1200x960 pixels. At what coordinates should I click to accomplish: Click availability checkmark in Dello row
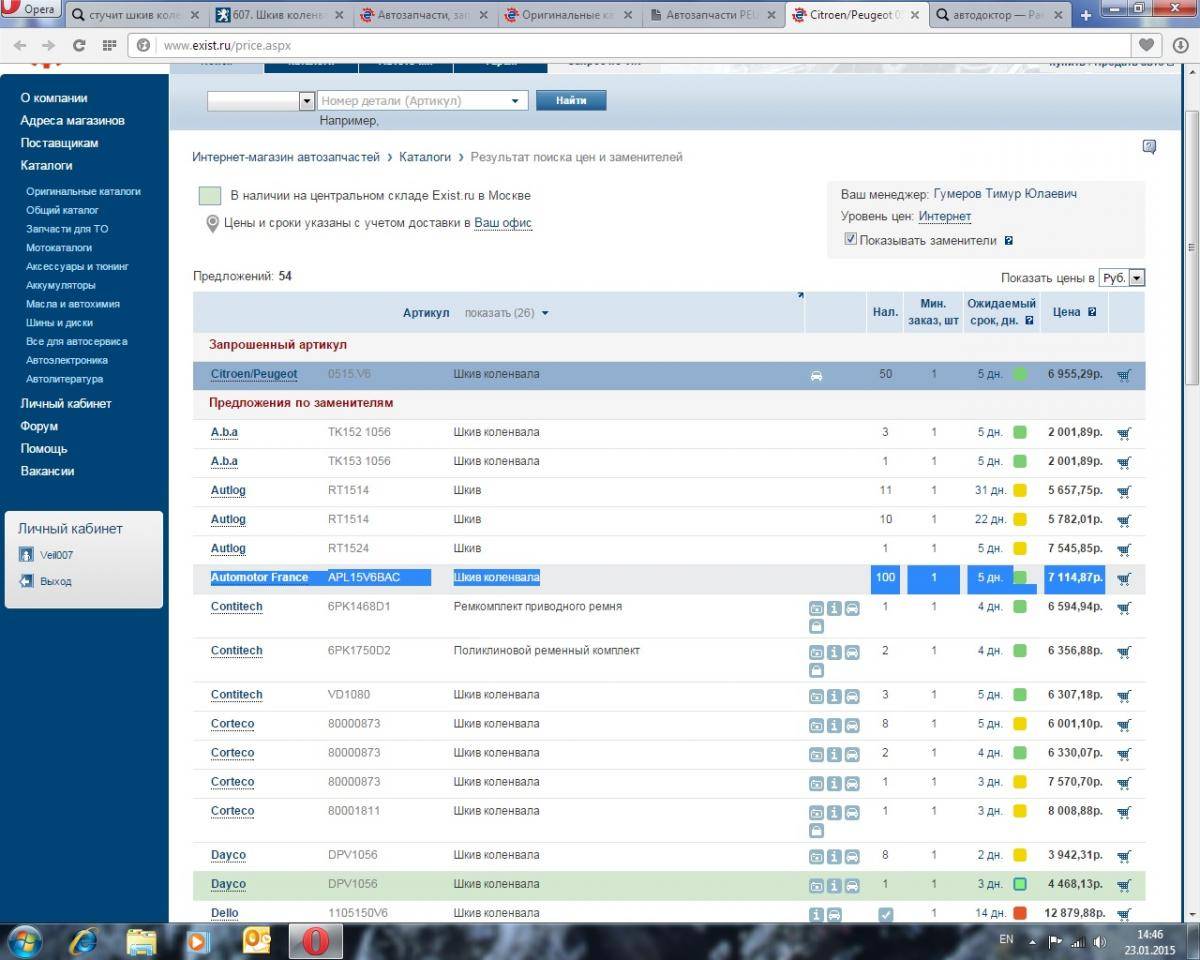pyautogui.click(x=885, y=914)
